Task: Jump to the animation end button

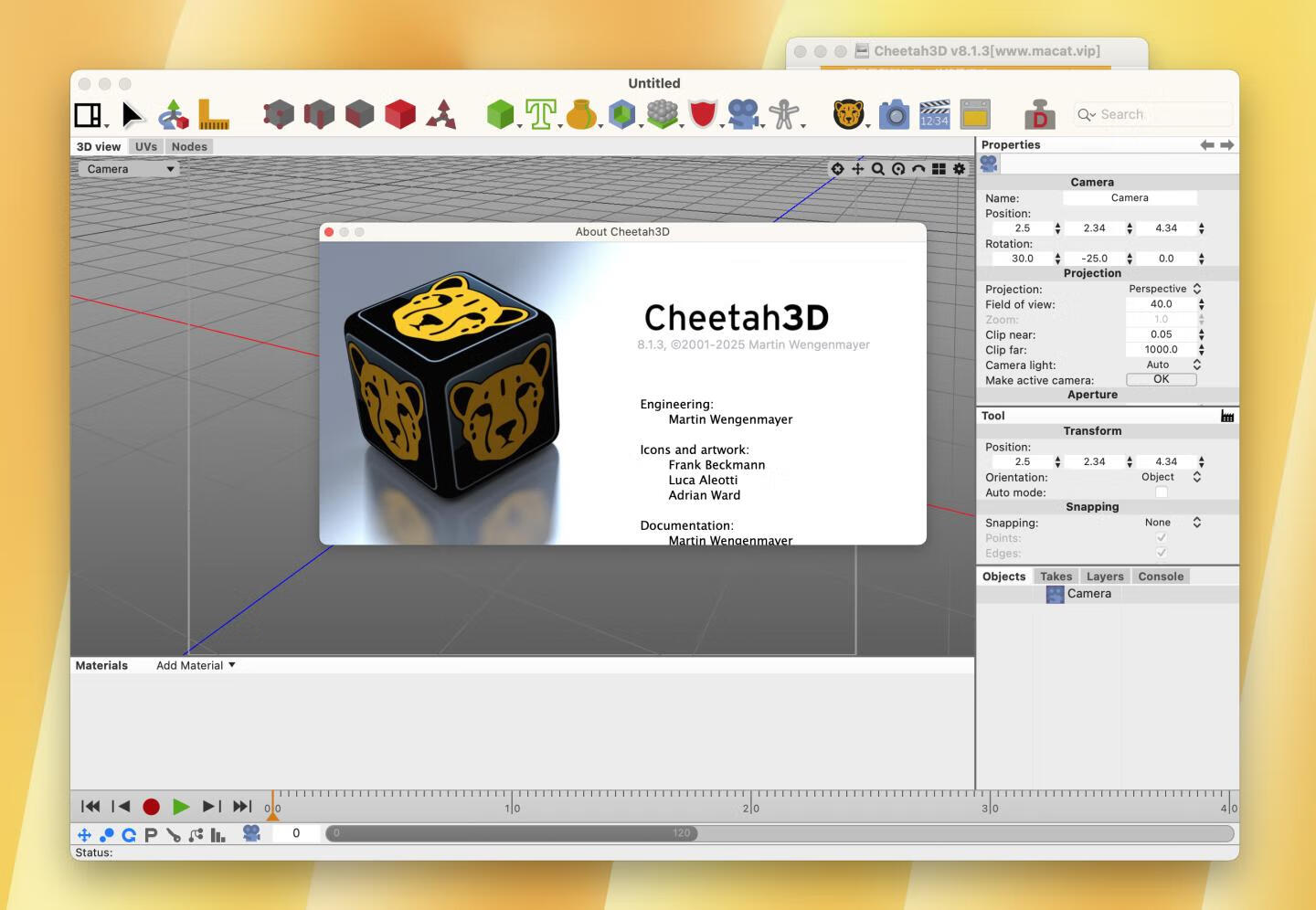Action: click(x=242, y=806)
